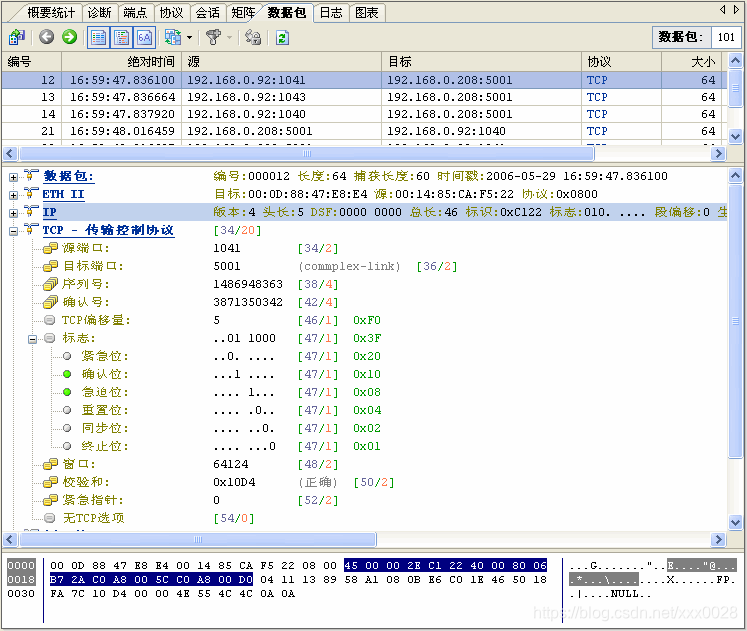Viewport: 747px width, 631px height.
Task: Click the green 急迫位 flag indicator
Action: click(67, 392)
